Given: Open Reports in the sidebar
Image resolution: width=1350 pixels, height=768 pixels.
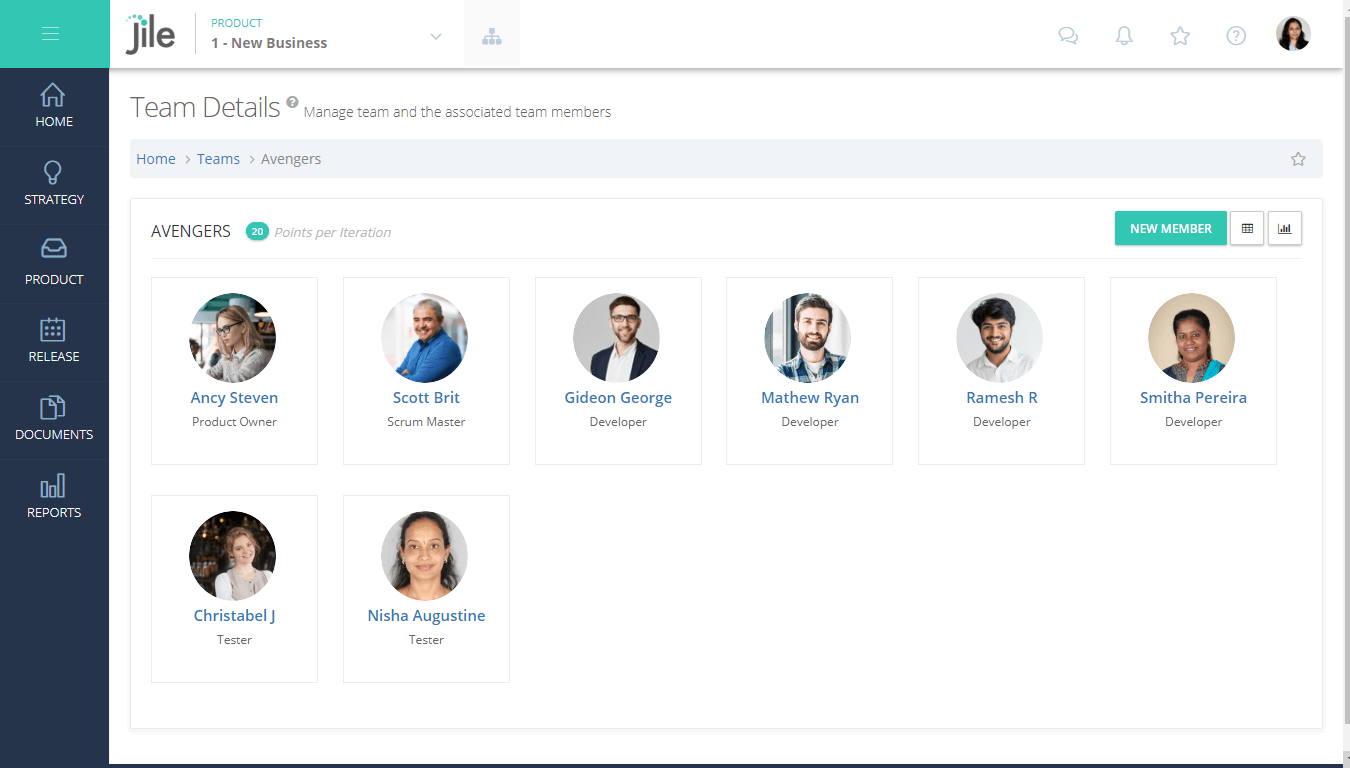Looking at the screenshot, I should point(54,497).
